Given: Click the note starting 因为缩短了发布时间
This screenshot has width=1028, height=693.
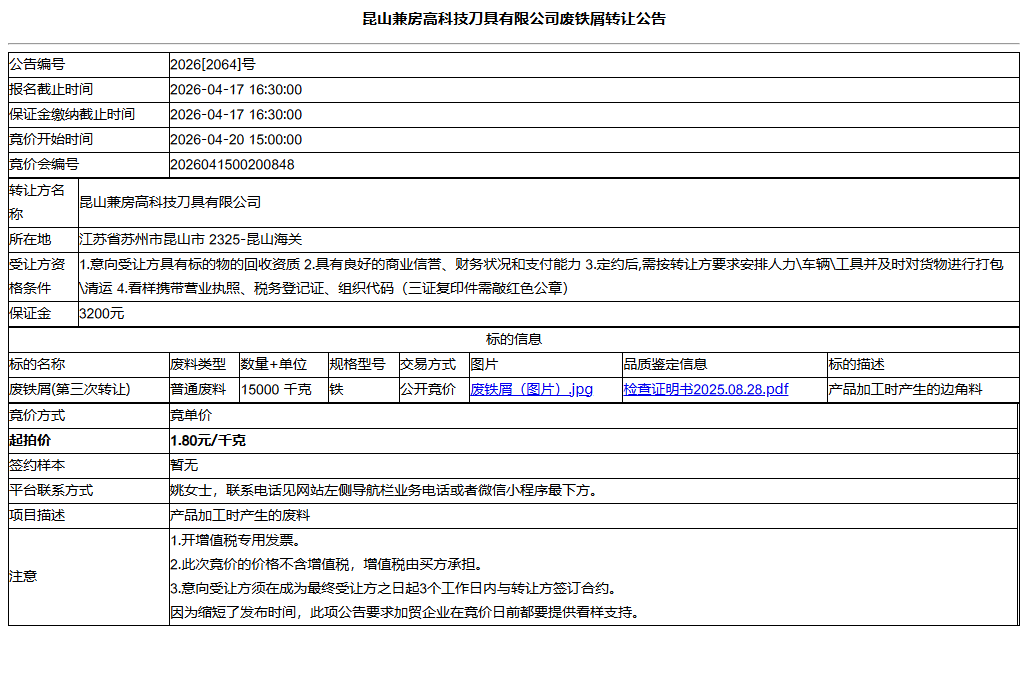Looking at the screenshot, I should coord(407,612).
